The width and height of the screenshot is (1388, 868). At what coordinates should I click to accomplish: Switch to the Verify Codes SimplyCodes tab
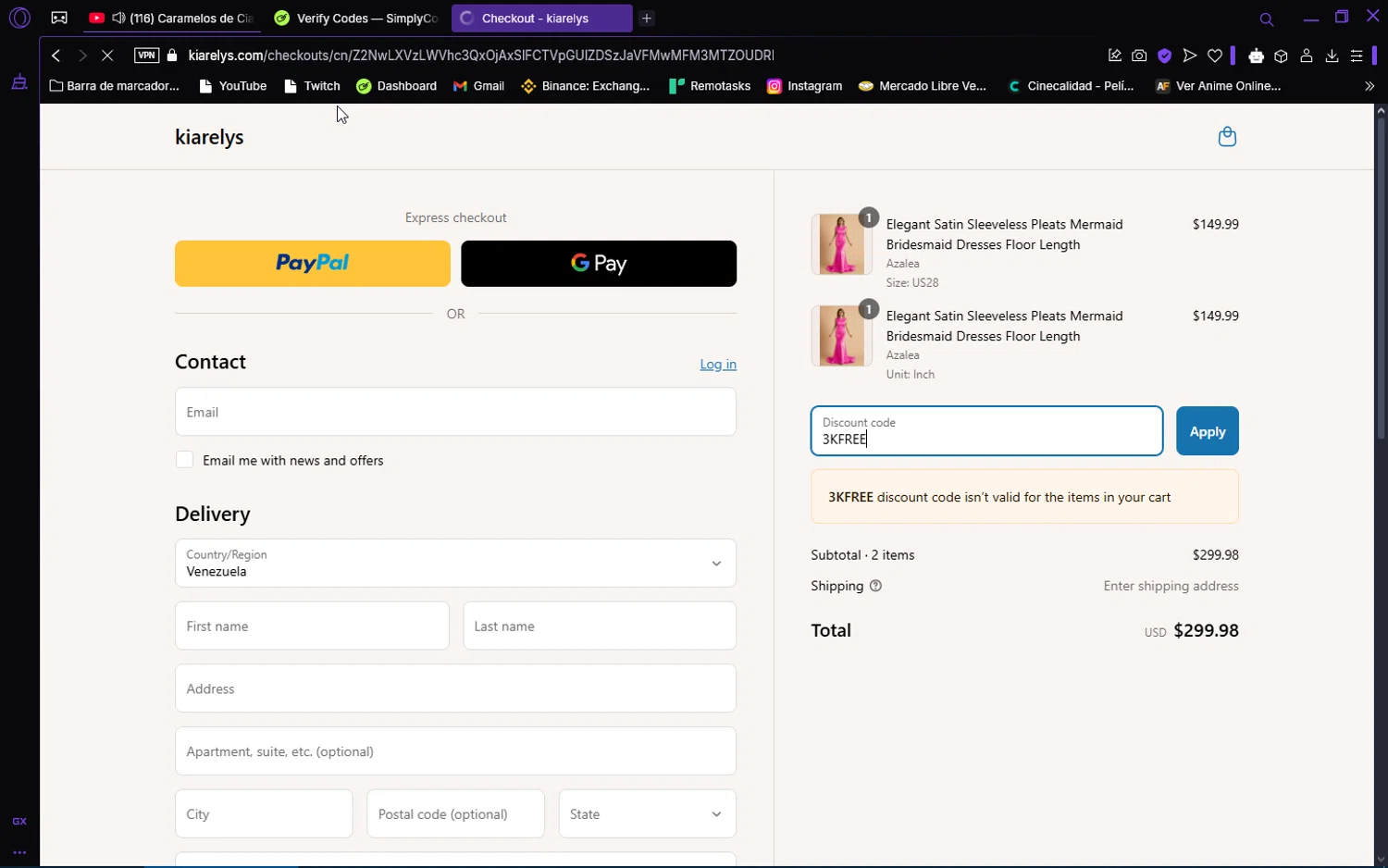point(356,19)
